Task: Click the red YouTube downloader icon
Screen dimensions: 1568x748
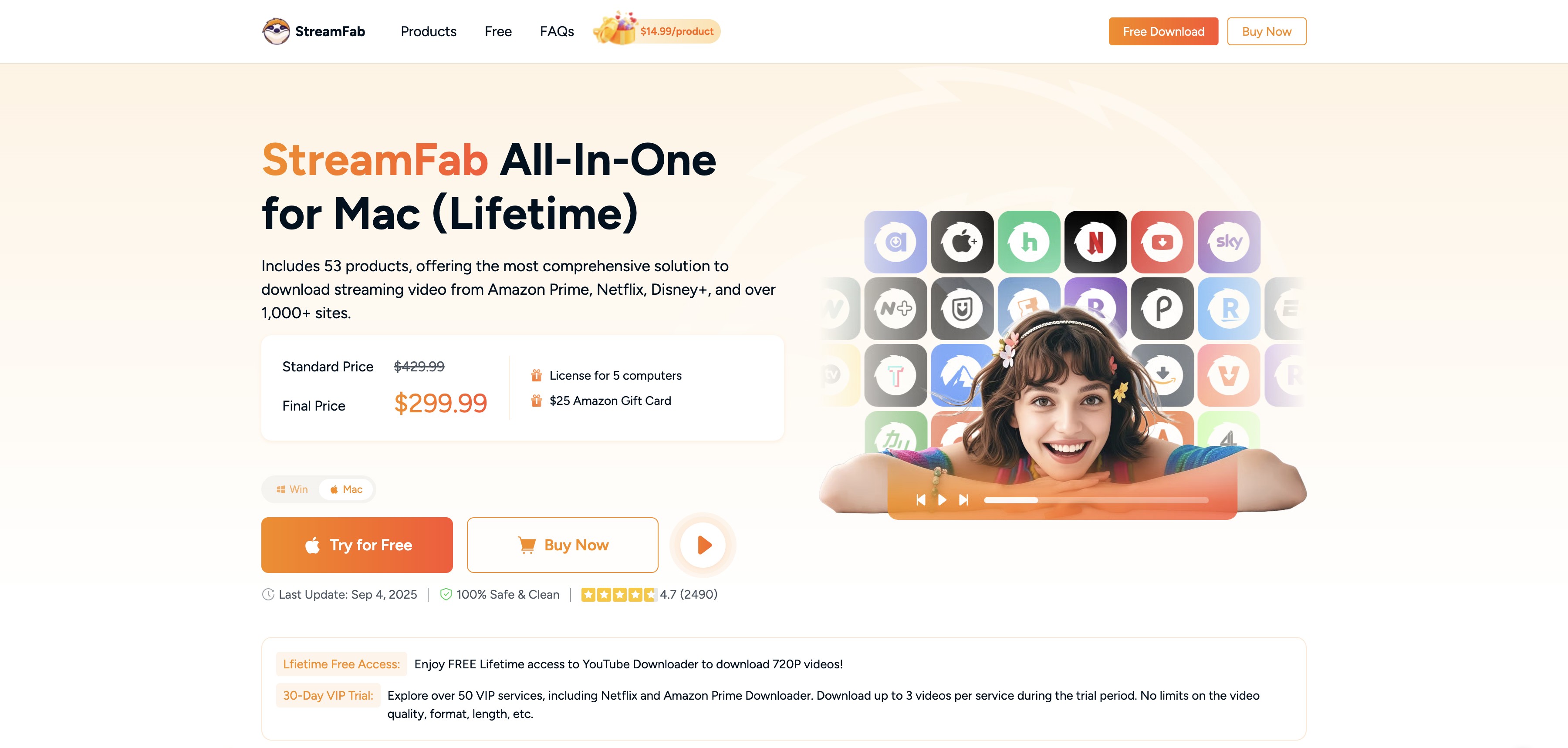Action: [x=1162, y=242]
